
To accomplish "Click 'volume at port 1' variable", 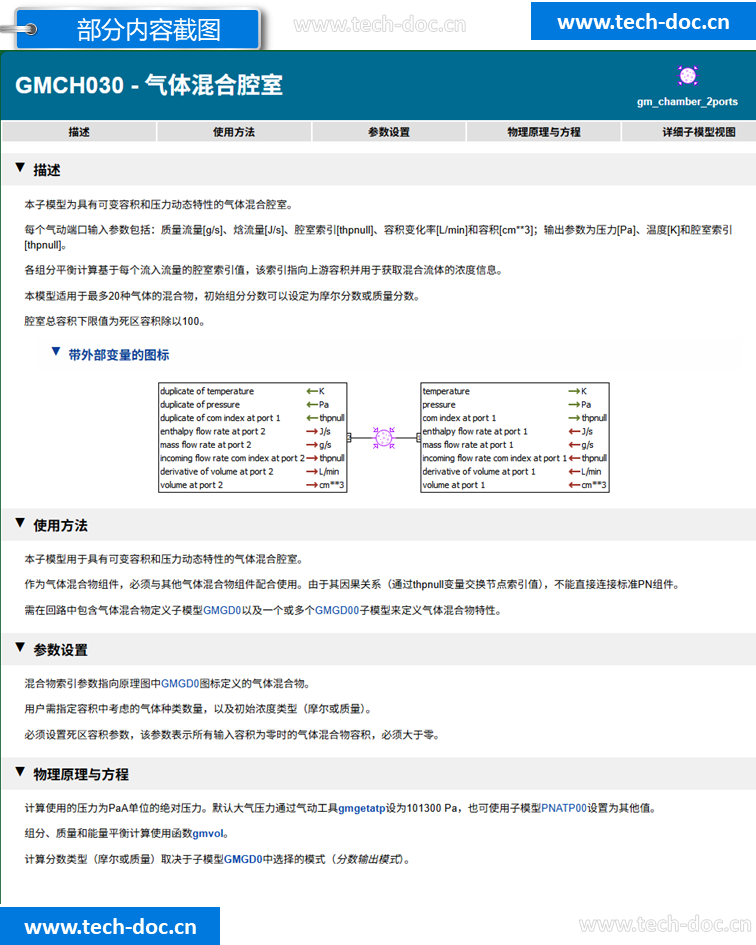I will point(453,485).
